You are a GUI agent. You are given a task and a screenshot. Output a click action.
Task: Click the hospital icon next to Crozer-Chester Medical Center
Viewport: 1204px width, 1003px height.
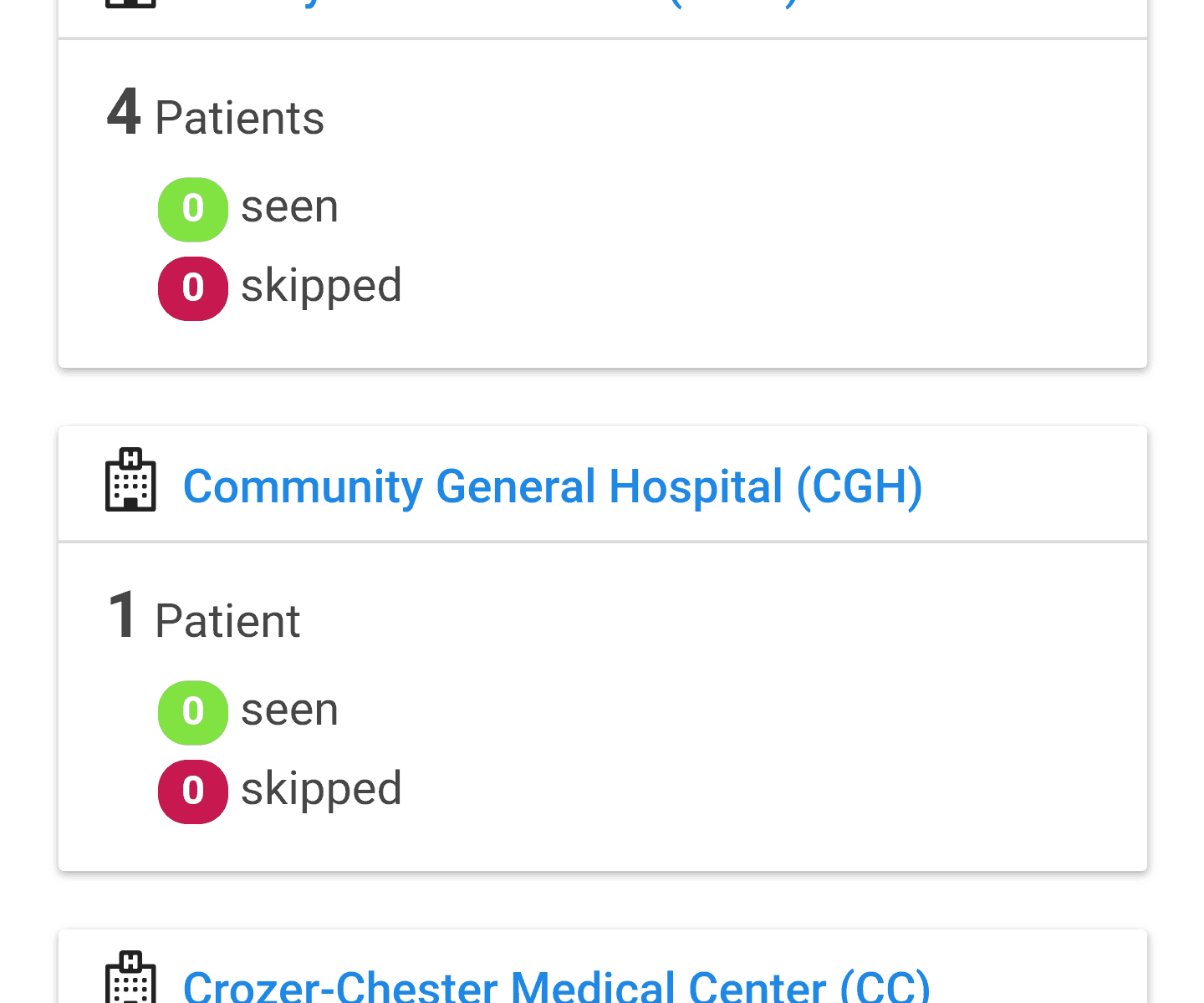tap(130, 980)
